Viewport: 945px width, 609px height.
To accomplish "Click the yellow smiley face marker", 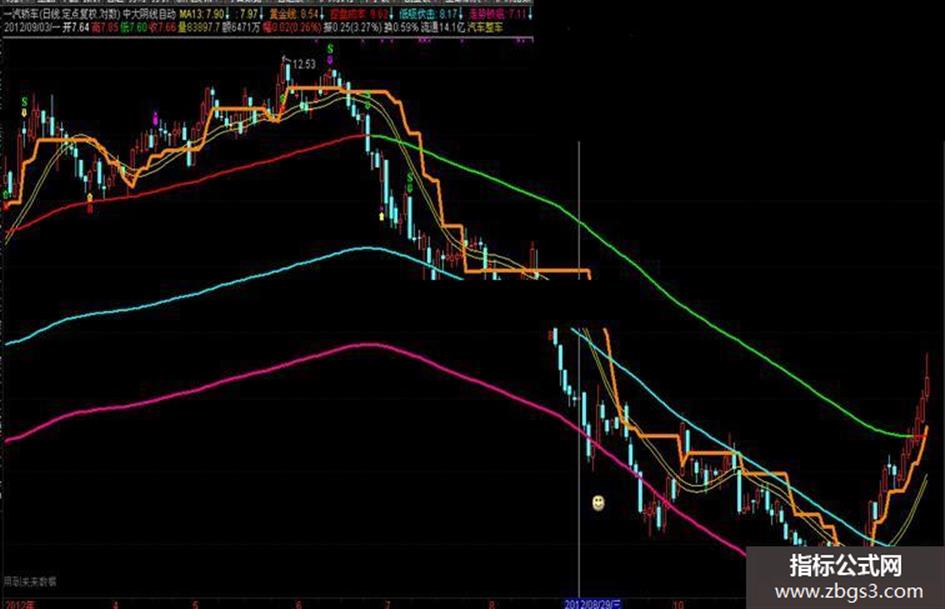I will [x=598, y=502].
